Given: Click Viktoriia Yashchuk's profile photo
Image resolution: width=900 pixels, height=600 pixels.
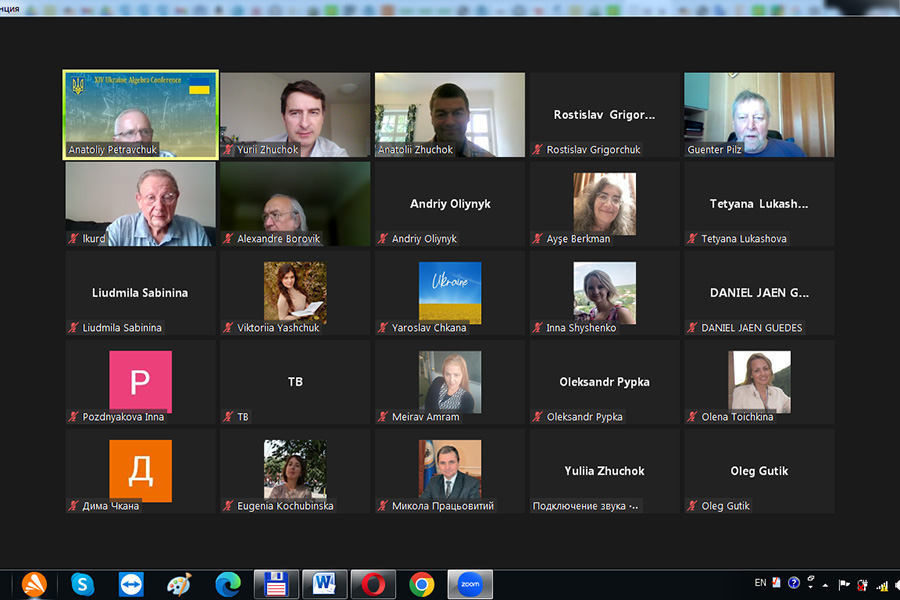Looking at the screenshot, I should coord(295,293).
